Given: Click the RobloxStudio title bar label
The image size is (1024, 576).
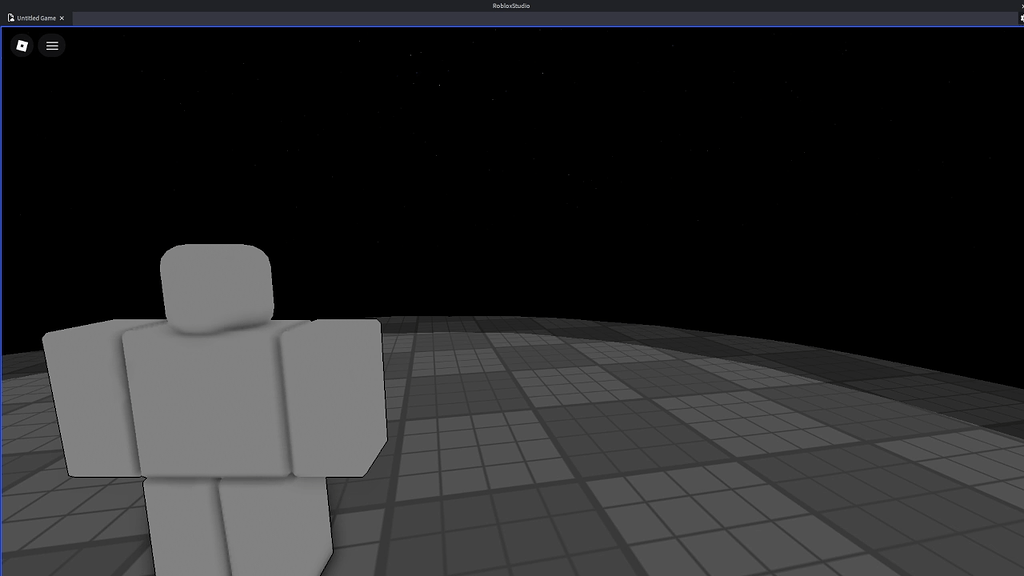Looking at the screenshot, I should pyautogui.click(x=512, y=5).
